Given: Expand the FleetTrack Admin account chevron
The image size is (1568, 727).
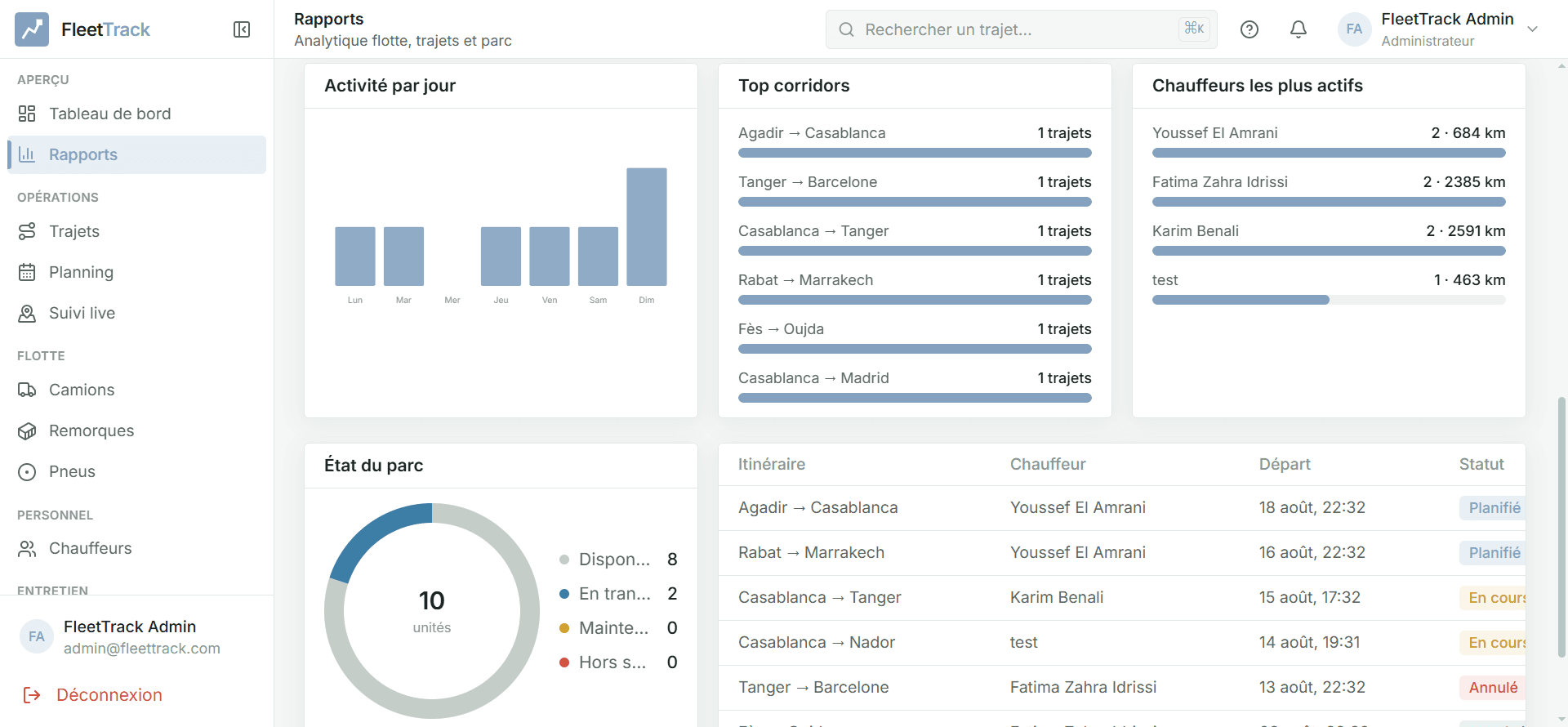Looking at the screenshot, I should [1533, 29].
